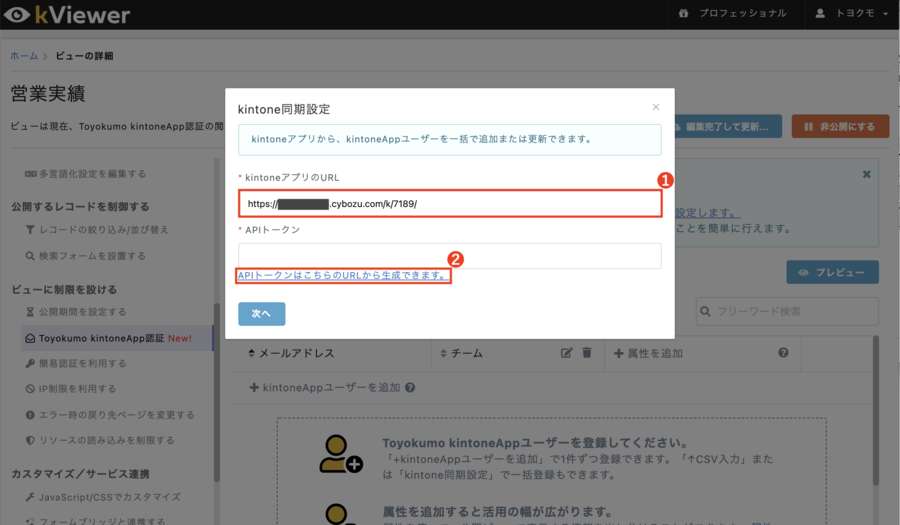Click the 設定します link in info panel
900x525 pixels.
tap(707, 213)
